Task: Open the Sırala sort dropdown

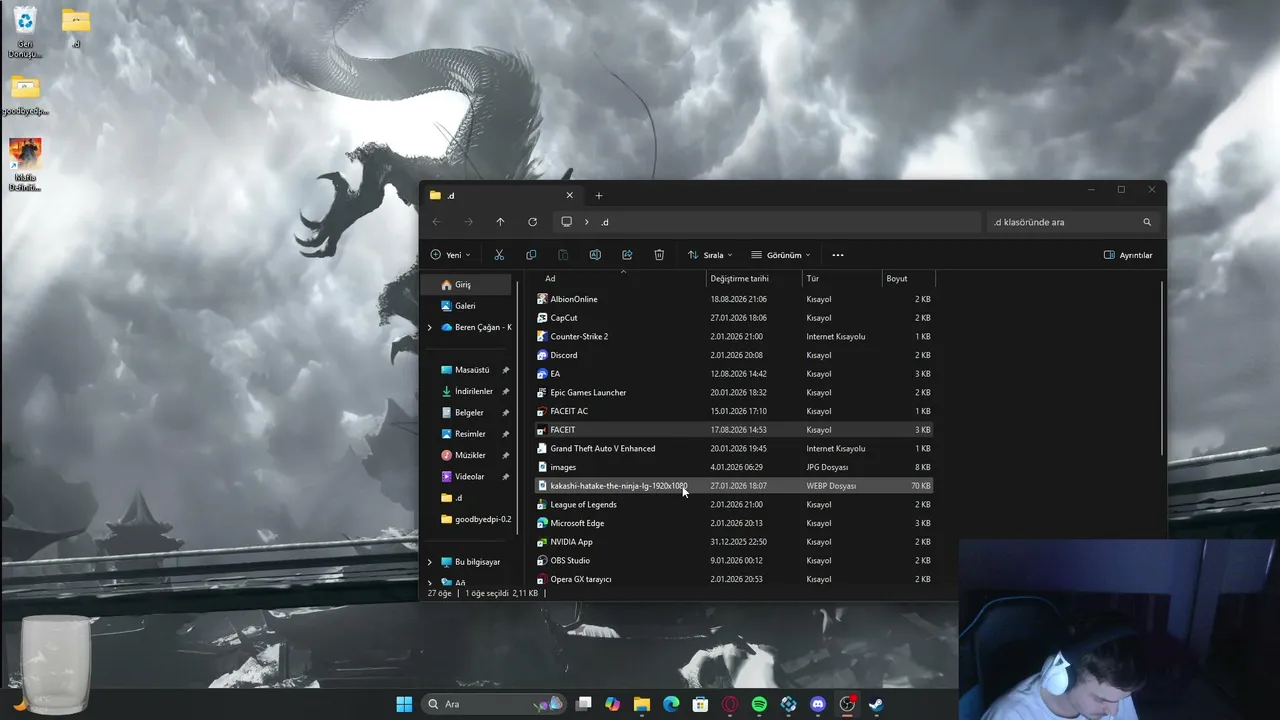Action: point(710,255)
